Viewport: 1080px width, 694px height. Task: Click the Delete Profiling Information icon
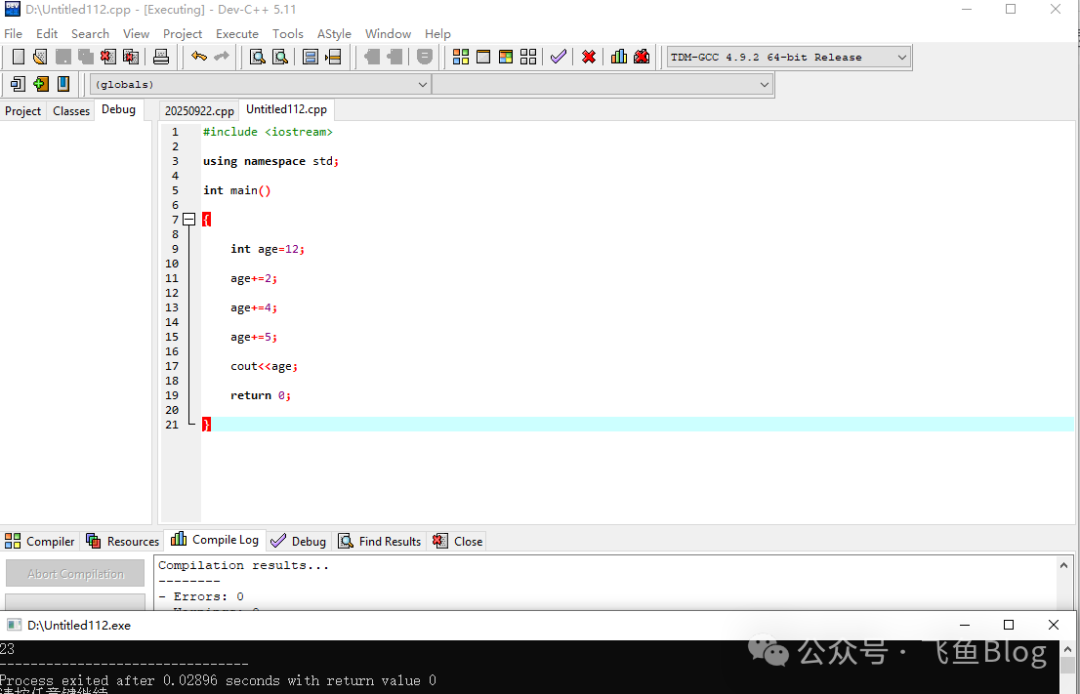(641, 57)
